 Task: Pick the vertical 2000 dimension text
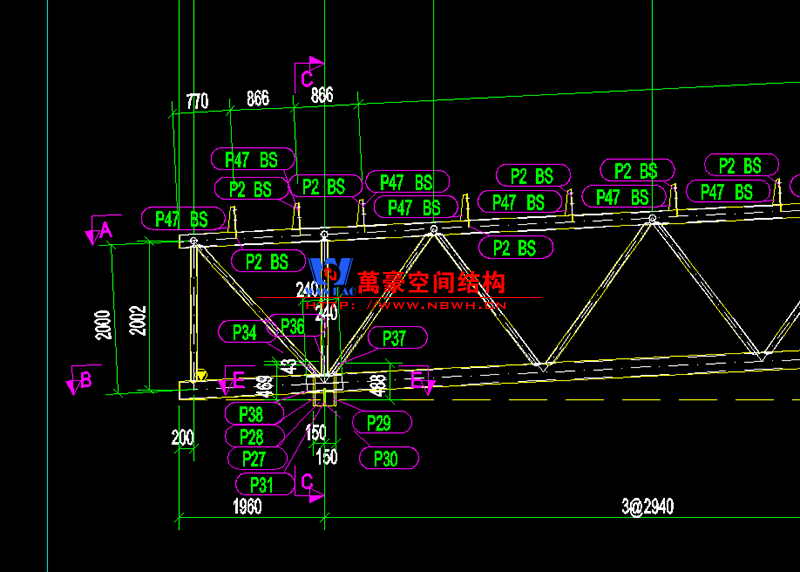tap(103, 325)
